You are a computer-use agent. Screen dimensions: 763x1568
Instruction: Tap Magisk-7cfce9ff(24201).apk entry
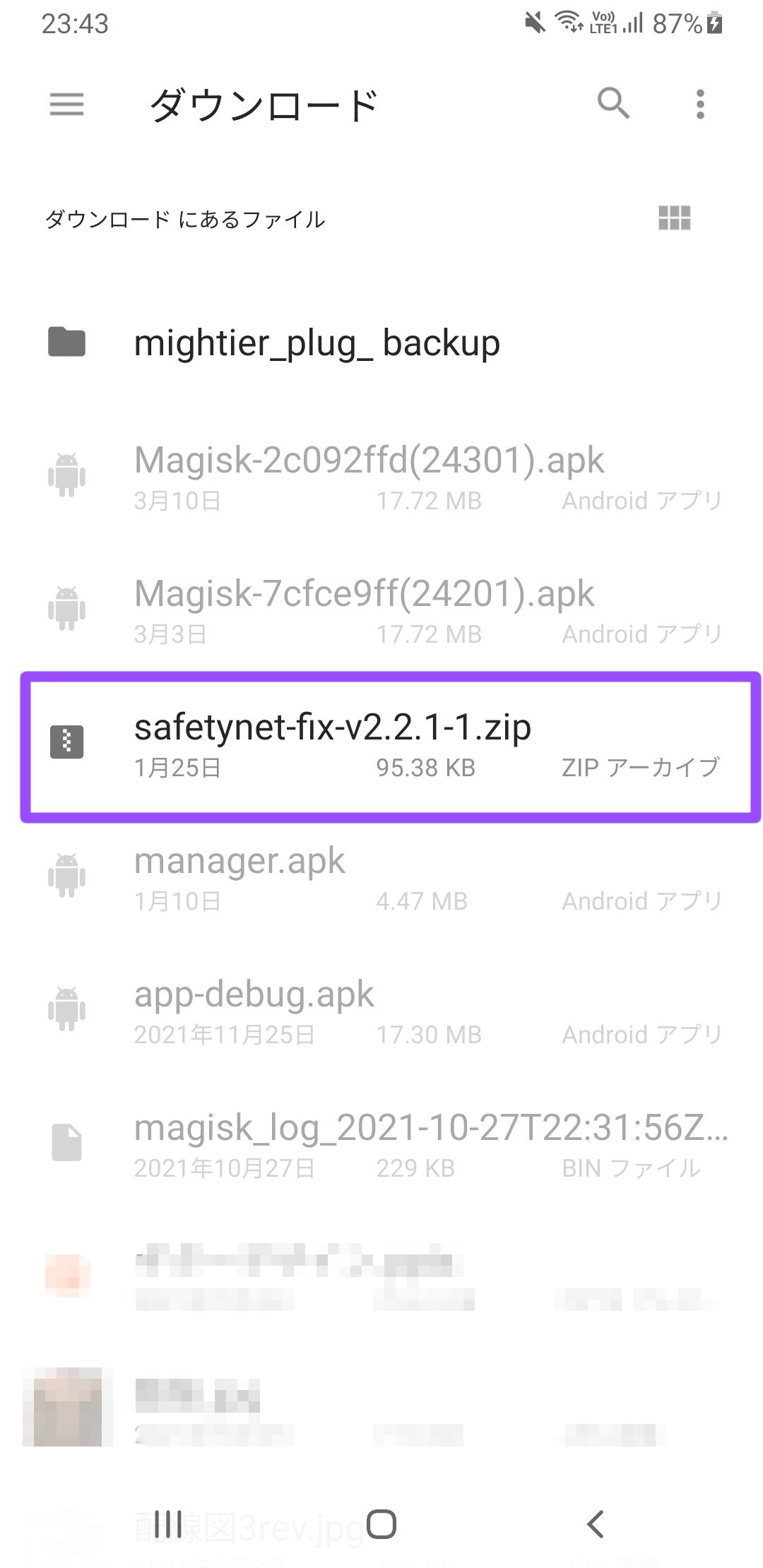(381, 610)
